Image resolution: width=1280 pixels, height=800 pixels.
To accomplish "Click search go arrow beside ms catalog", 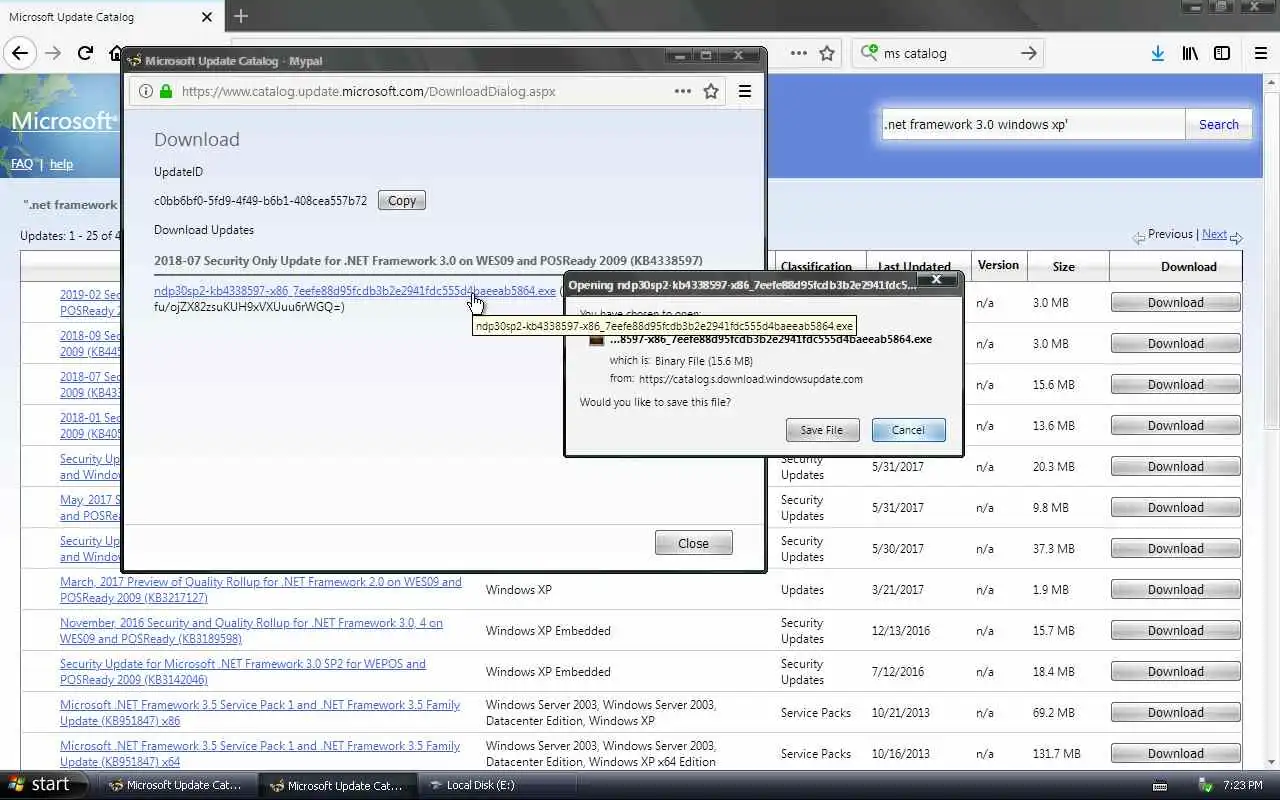I will pos(1028,53).
